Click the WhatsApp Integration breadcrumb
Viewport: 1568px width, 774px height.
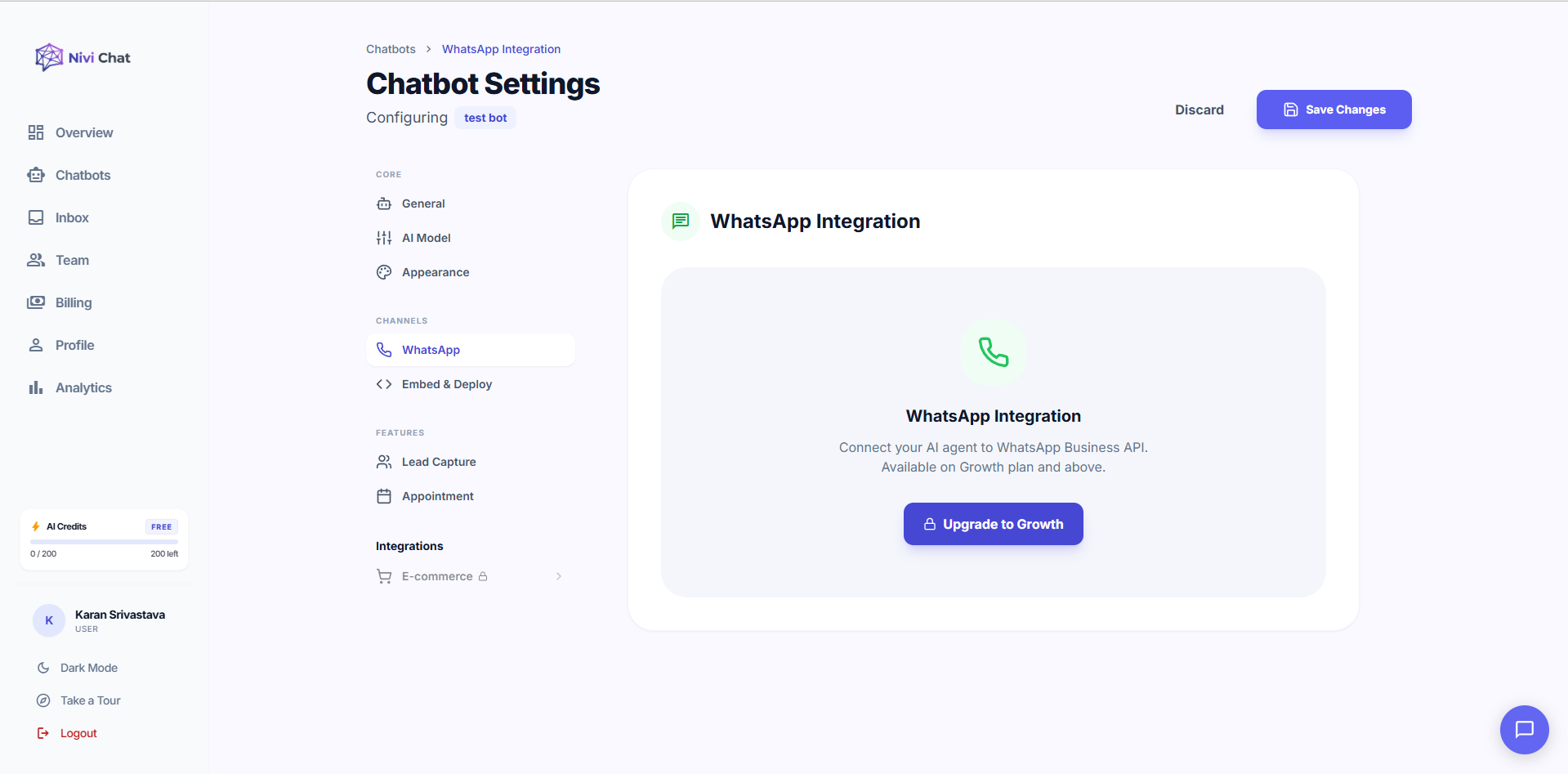pos(501,49)
